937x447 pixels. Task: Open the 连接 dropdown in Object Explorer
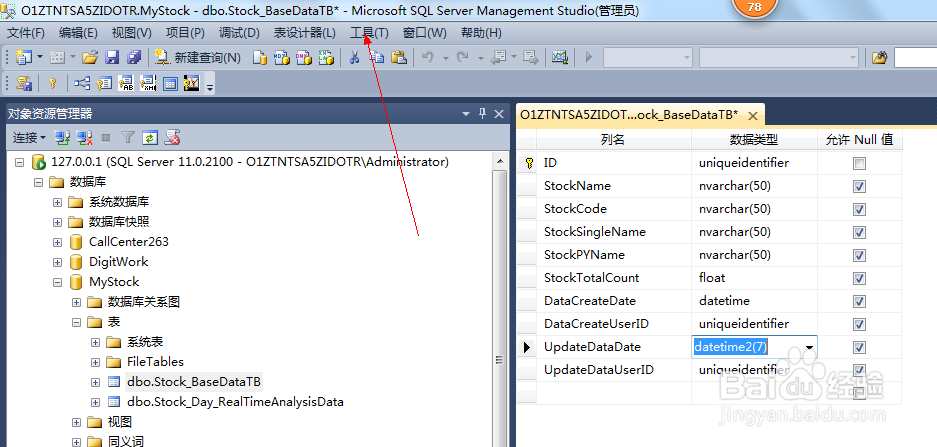[x=29, y=138]
